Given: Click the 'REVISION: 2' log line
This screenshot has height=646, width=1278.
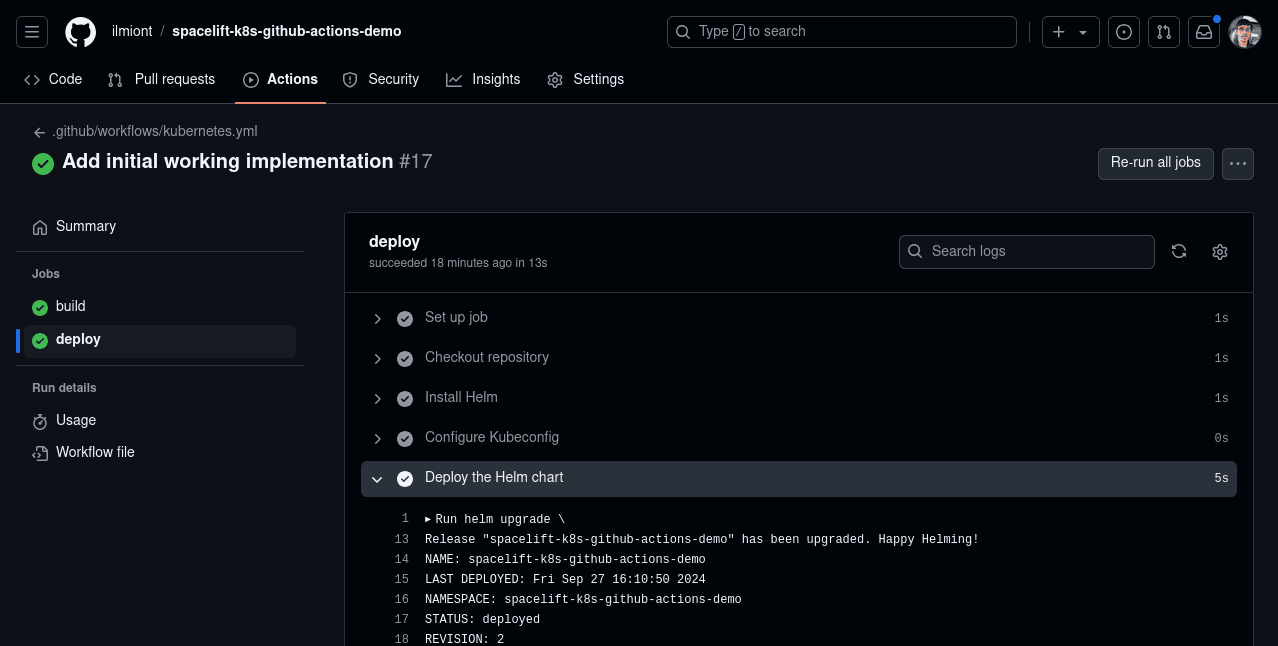Looking at the screenshot, I should 464,639.
